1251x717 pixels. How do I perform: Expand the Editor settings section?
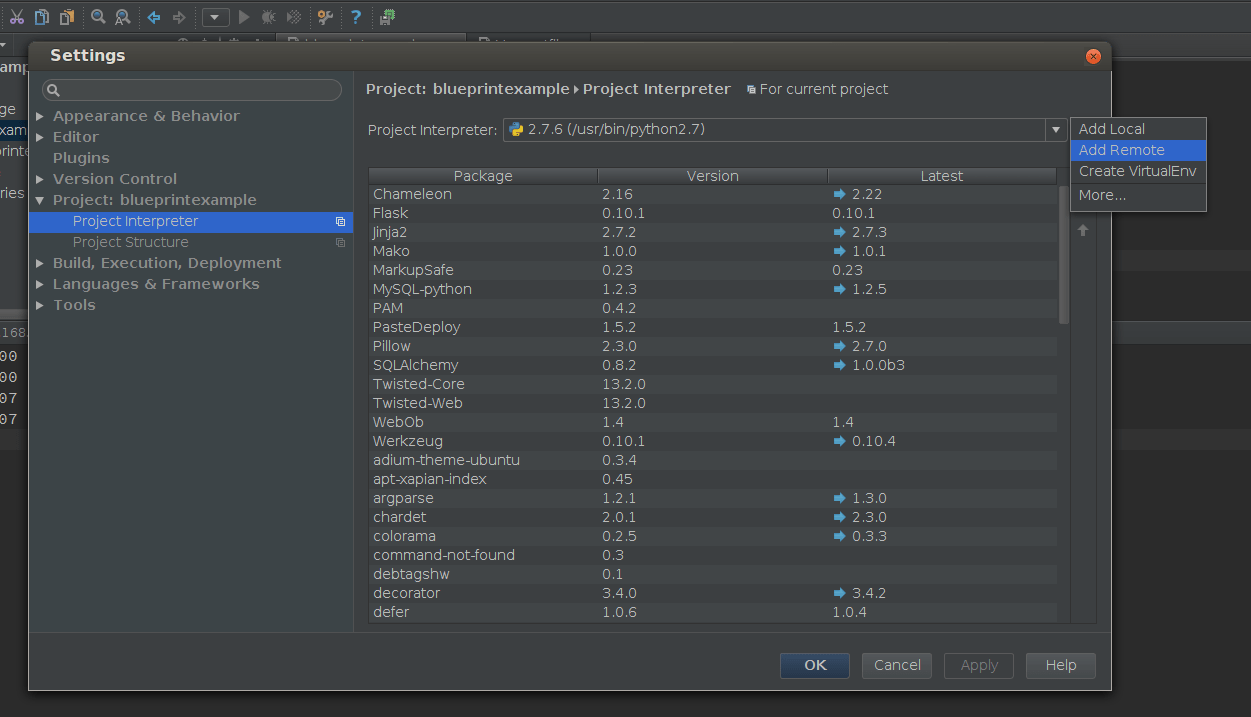click(x=40, y=136)
